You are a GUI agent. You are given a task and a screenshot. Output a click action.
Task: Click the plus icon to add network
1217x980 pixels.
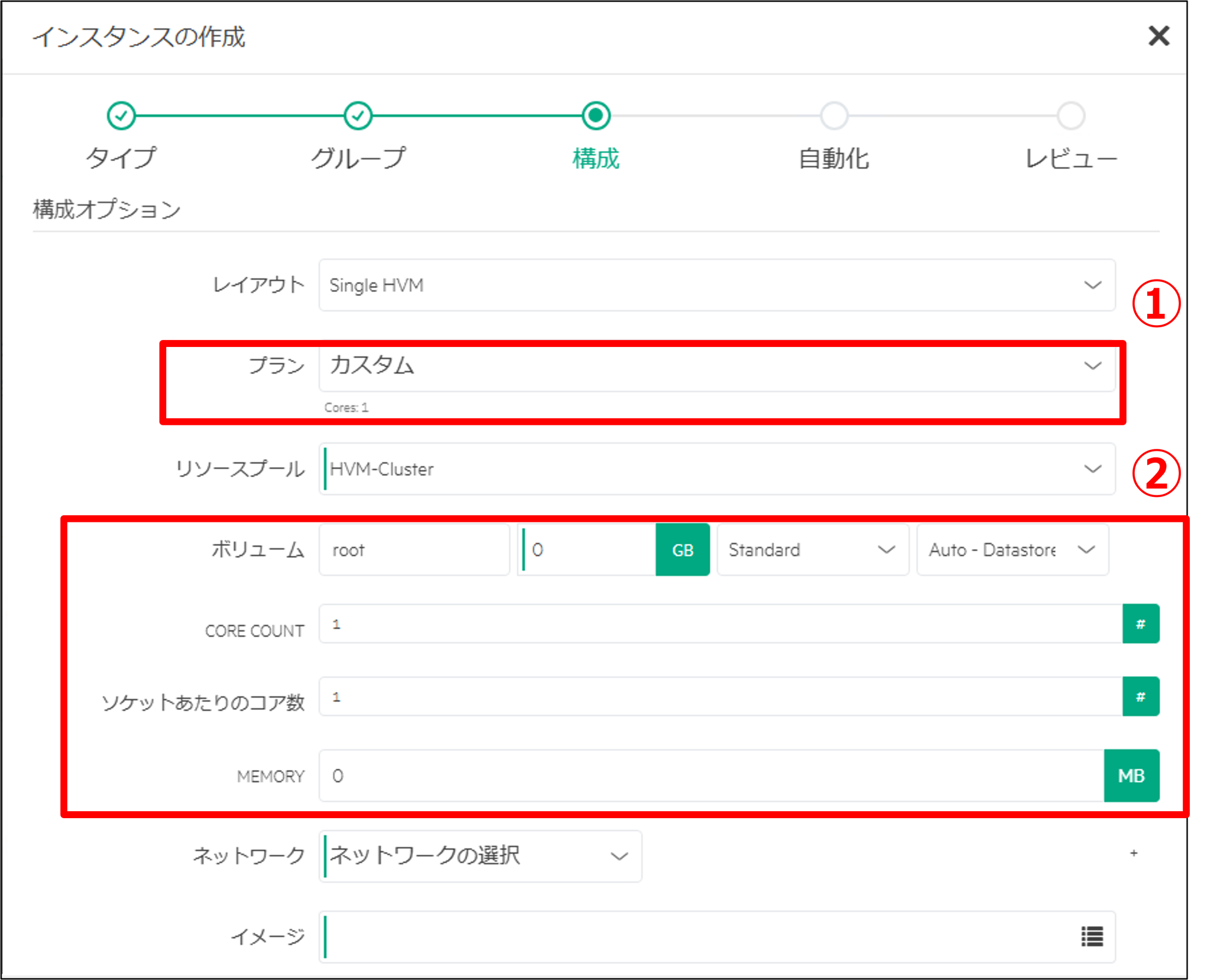click(x=1134, y=853)
